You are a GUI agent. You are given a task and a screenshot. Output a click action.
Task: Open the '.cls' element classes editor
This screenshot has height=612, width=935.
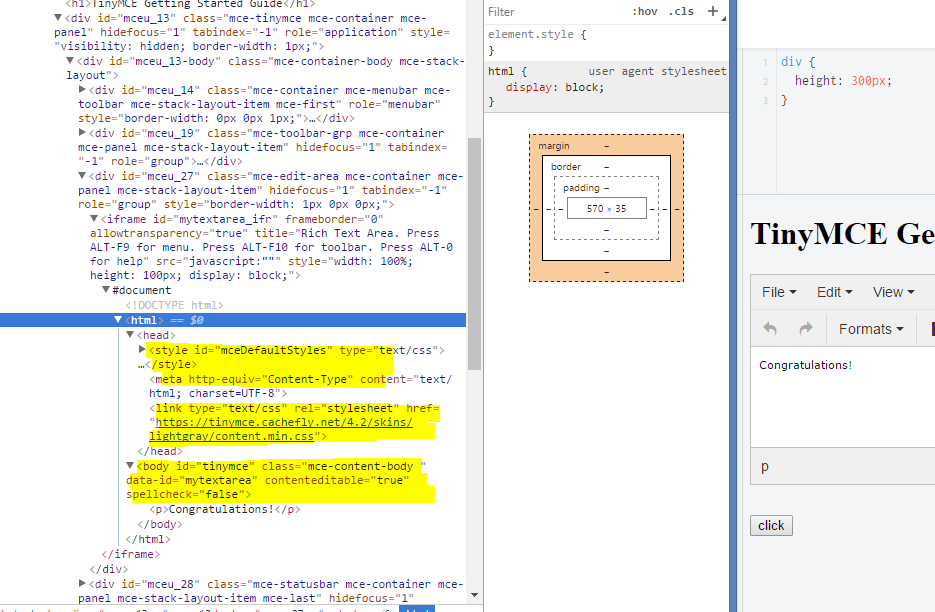[681, 11]
